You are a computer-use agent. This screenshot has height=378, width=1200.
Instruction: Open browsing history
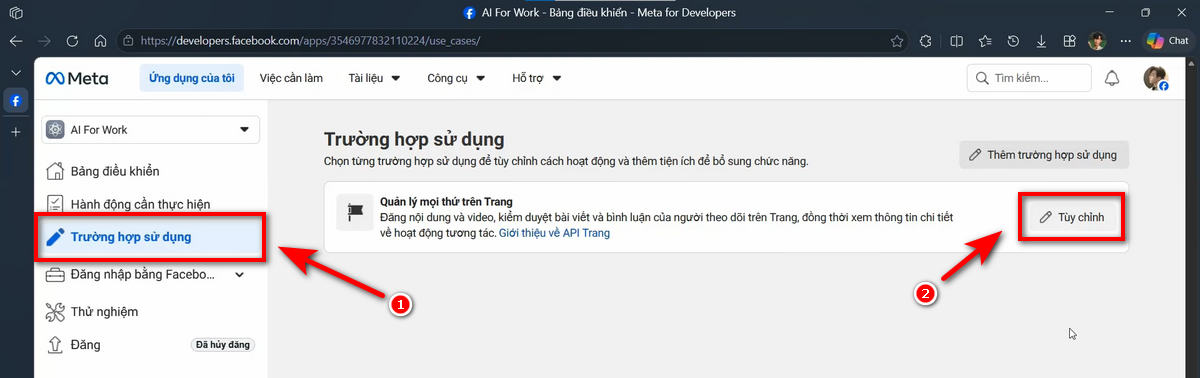tap(1014, 41)
